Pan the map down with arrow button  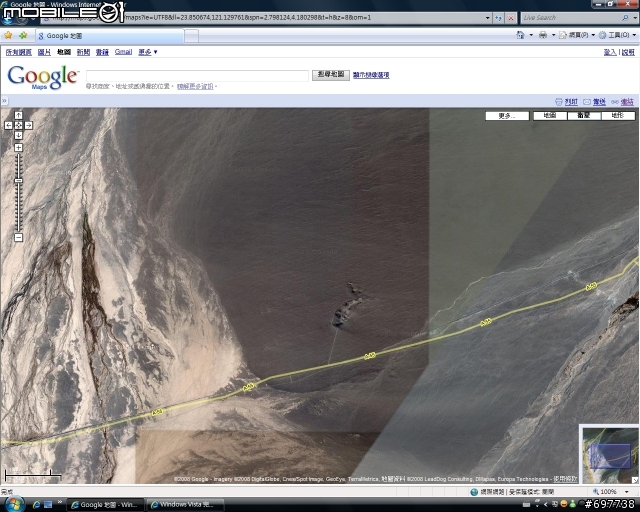pyautogui.click(x=18, y=136)
